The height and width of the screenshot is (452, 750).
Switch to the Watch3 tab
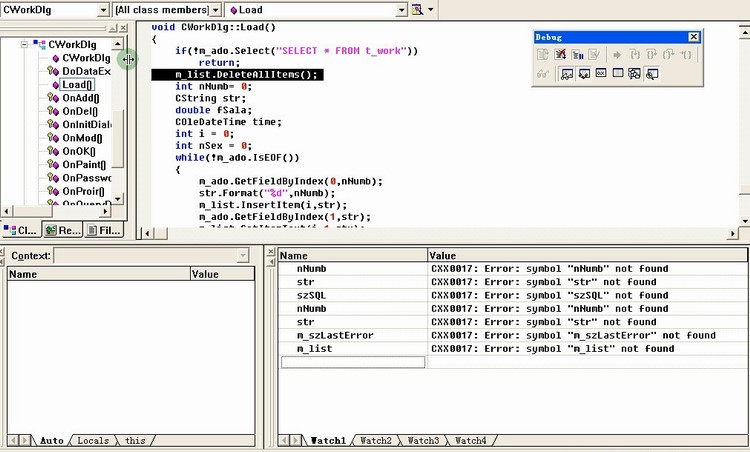(423, 441)
